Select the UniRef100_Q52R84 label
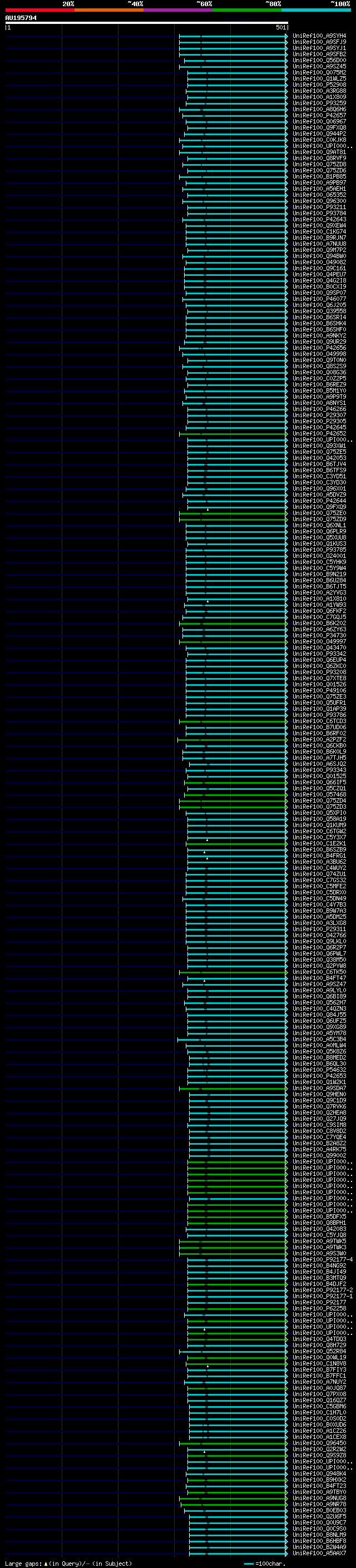Screen dimensions: 356x1568 click(x=319, y=1351)
